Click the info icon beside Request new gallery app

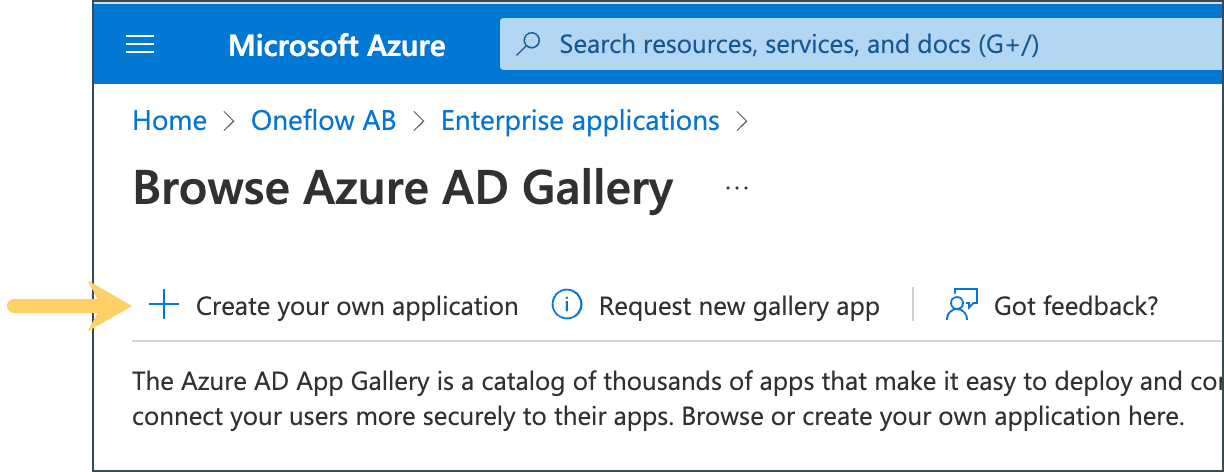point(567,306)
